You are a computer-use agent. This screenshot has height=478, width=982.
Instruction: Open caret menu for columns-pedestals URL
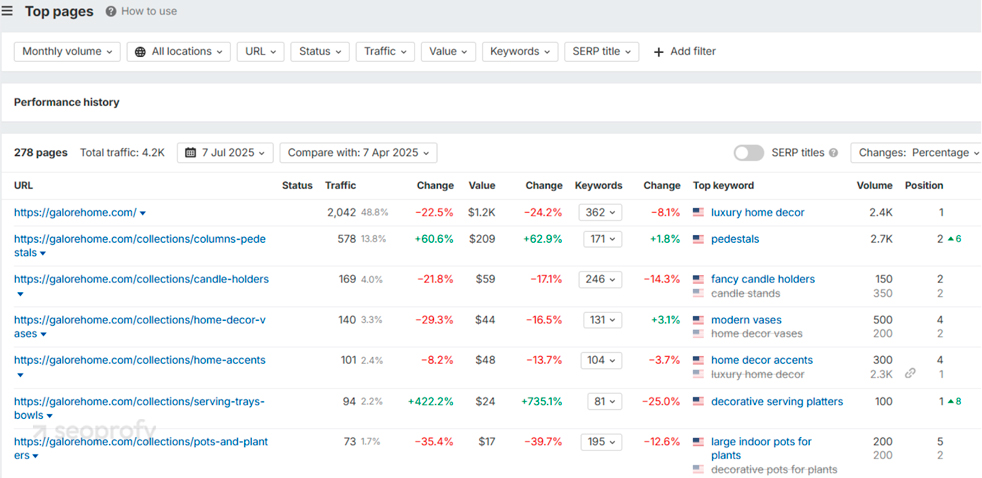43,254
